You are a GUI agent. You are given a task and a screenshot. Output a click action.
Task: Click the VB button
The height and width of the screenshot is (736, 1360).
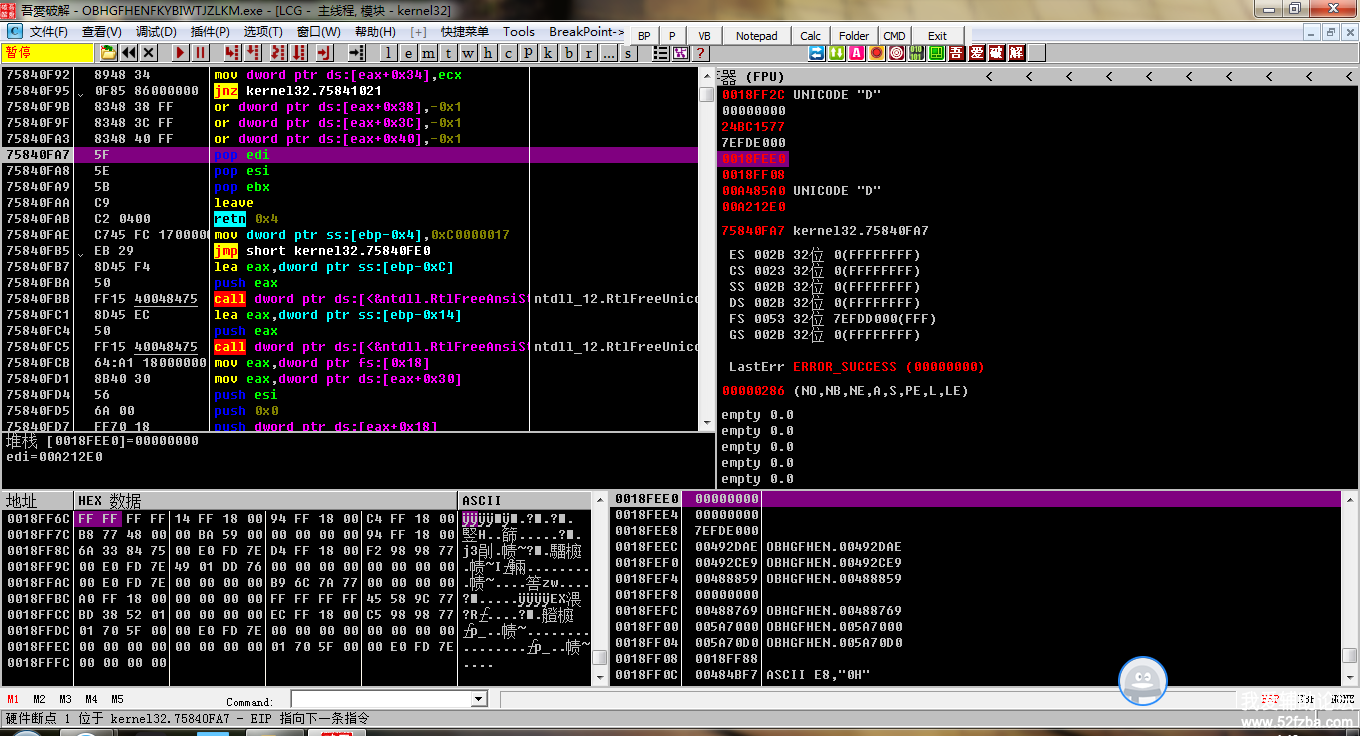[704, 36]
